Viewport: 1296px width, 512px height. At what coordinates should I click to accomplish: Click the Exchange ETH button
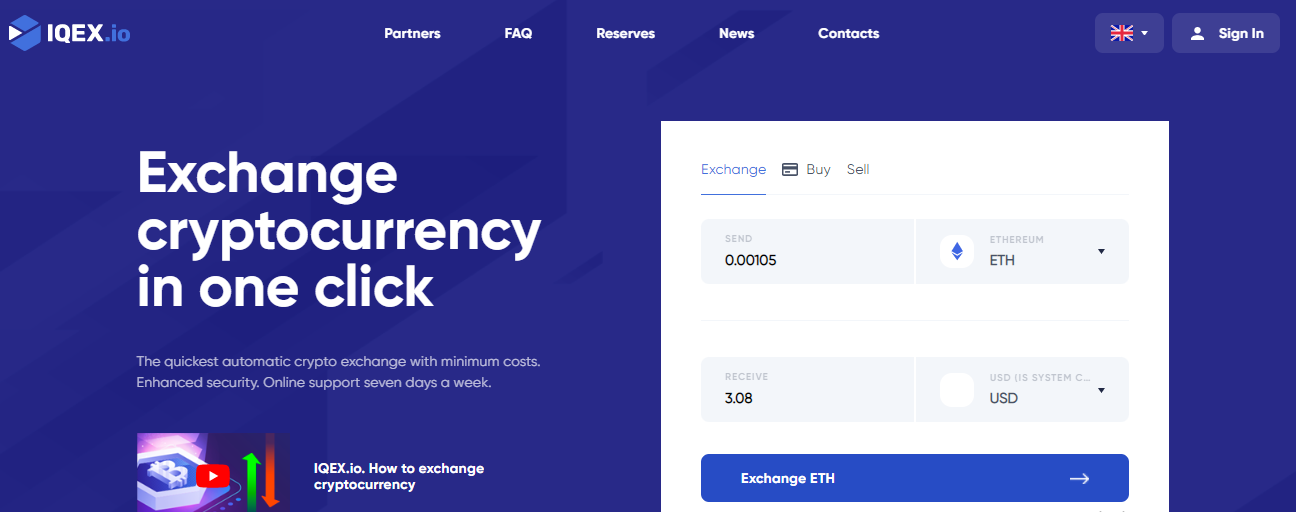click(x=915, y=478)
